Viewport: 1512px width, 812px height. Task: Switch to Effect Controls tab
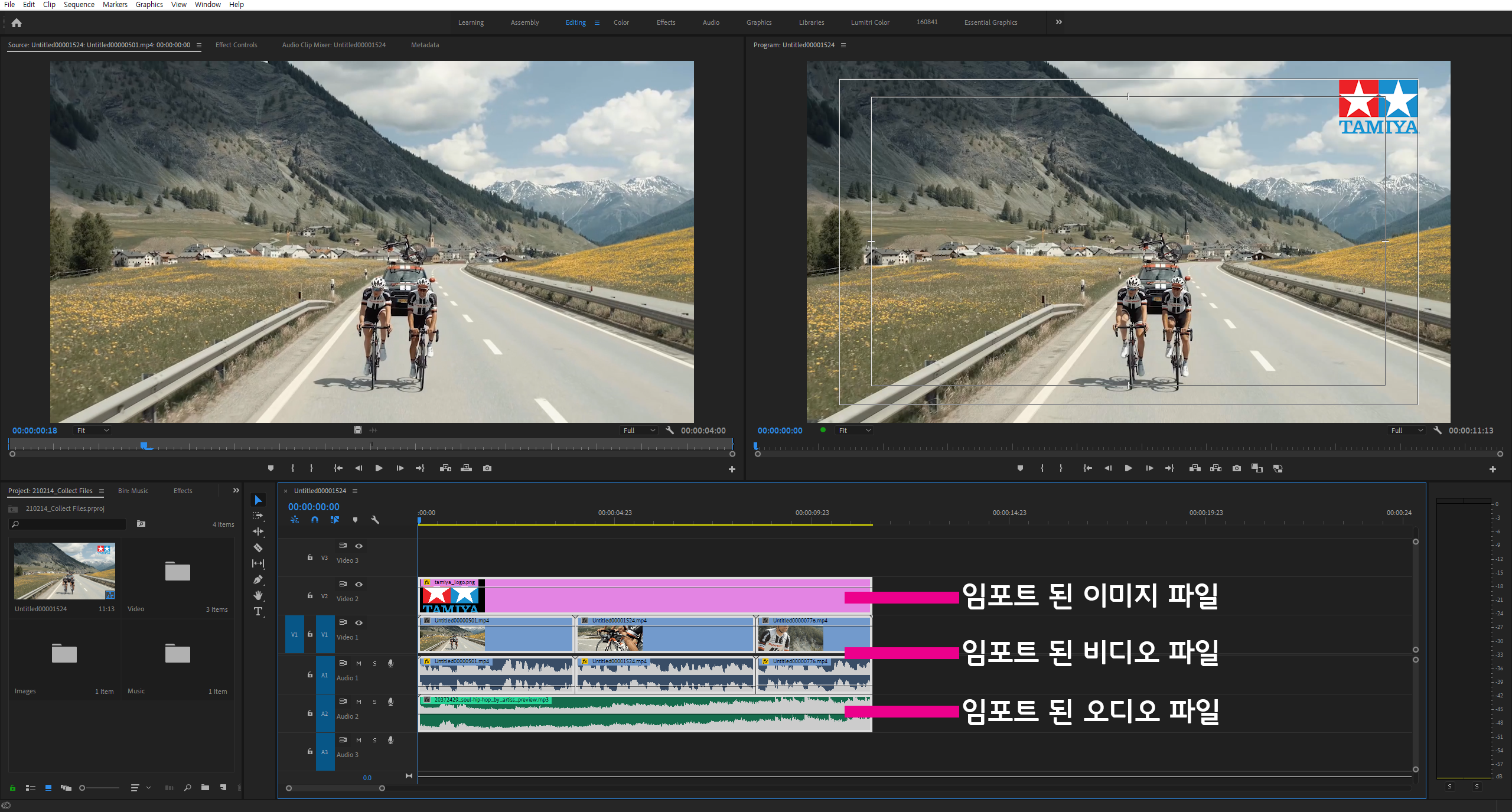236,45
